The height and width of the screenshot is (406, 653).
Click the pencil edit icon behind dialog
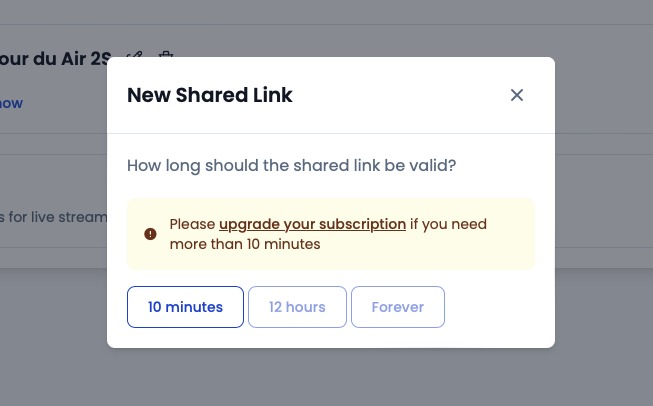(135, 55)
